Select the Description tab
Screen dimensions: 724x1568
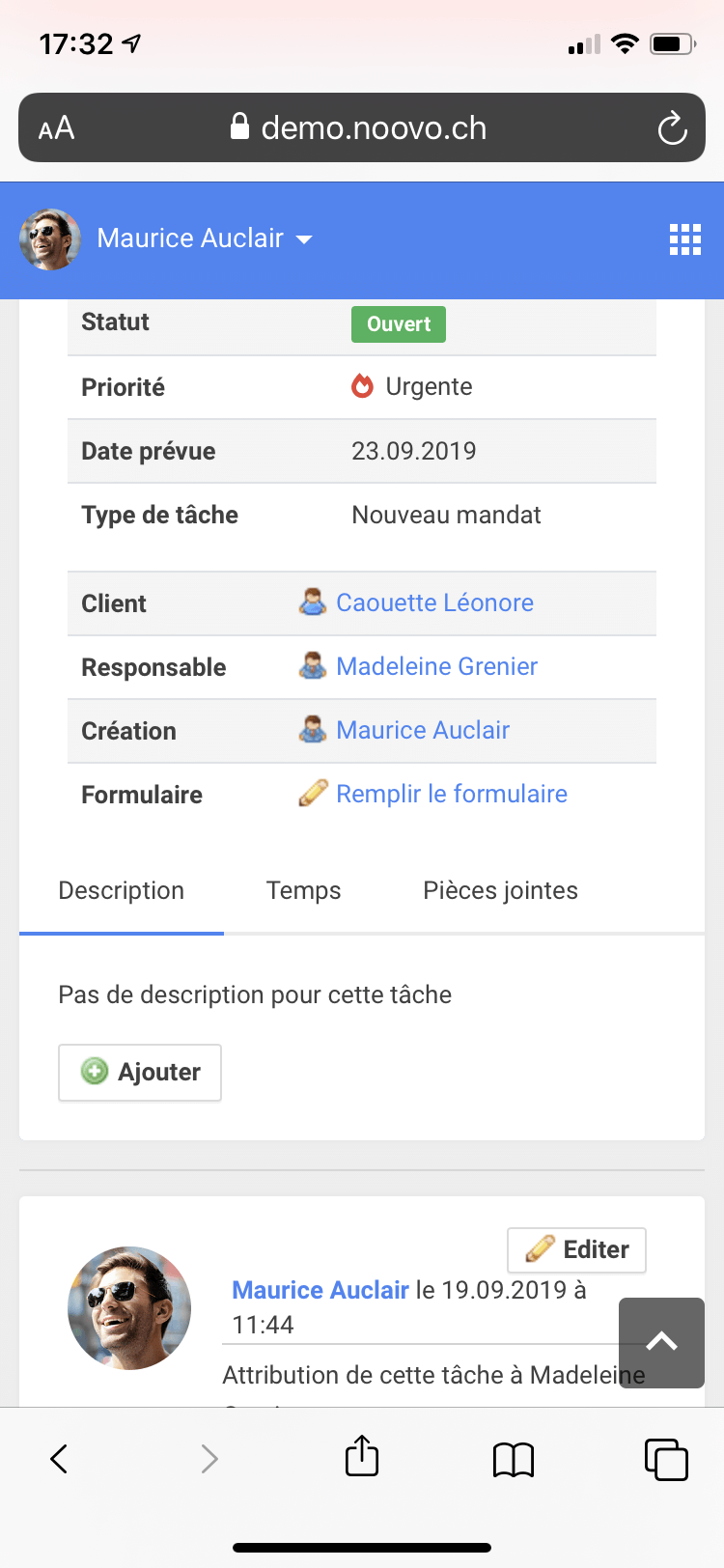click(x=122, y=890)
